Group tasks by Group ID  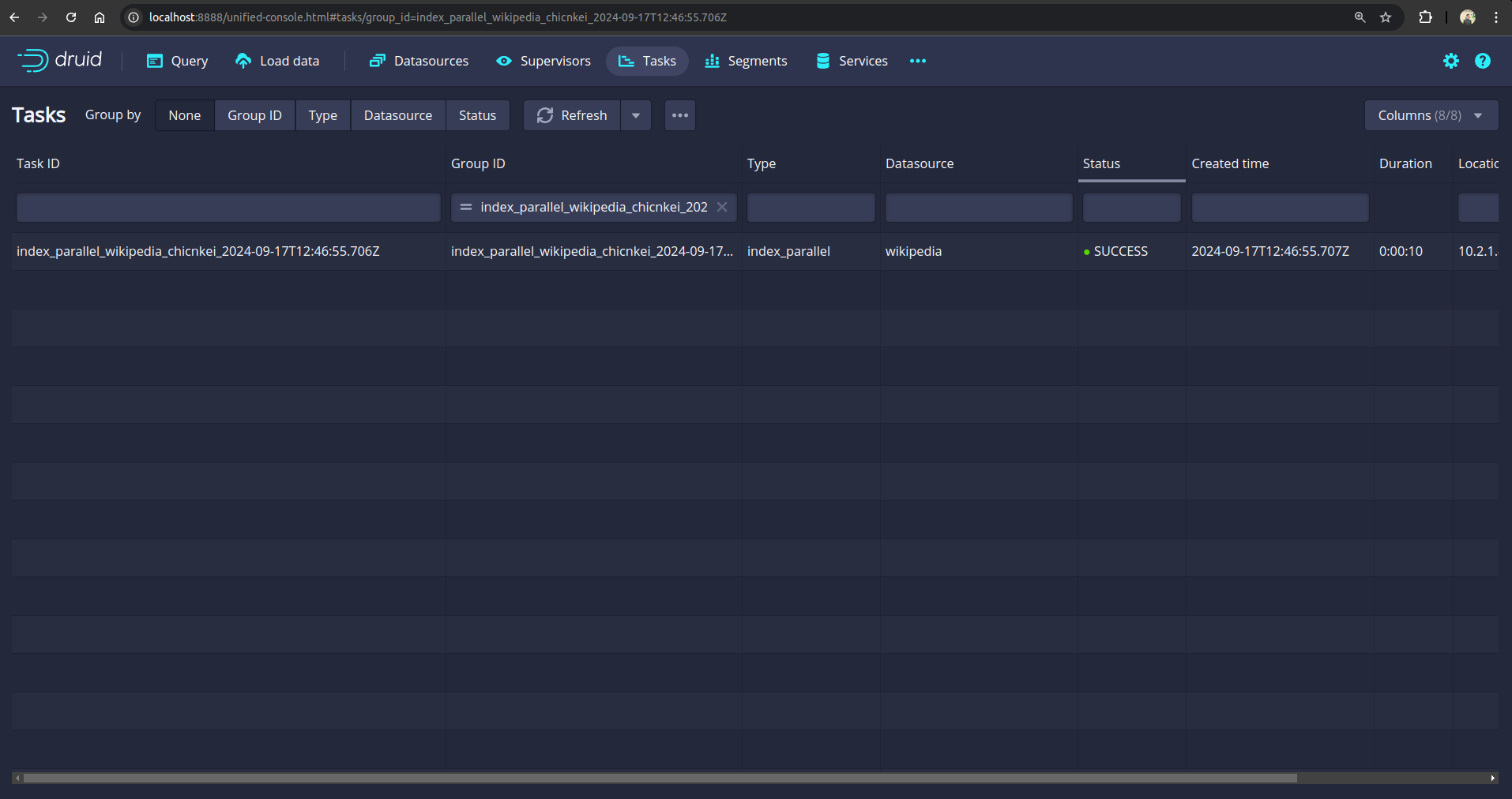[254, 115]
